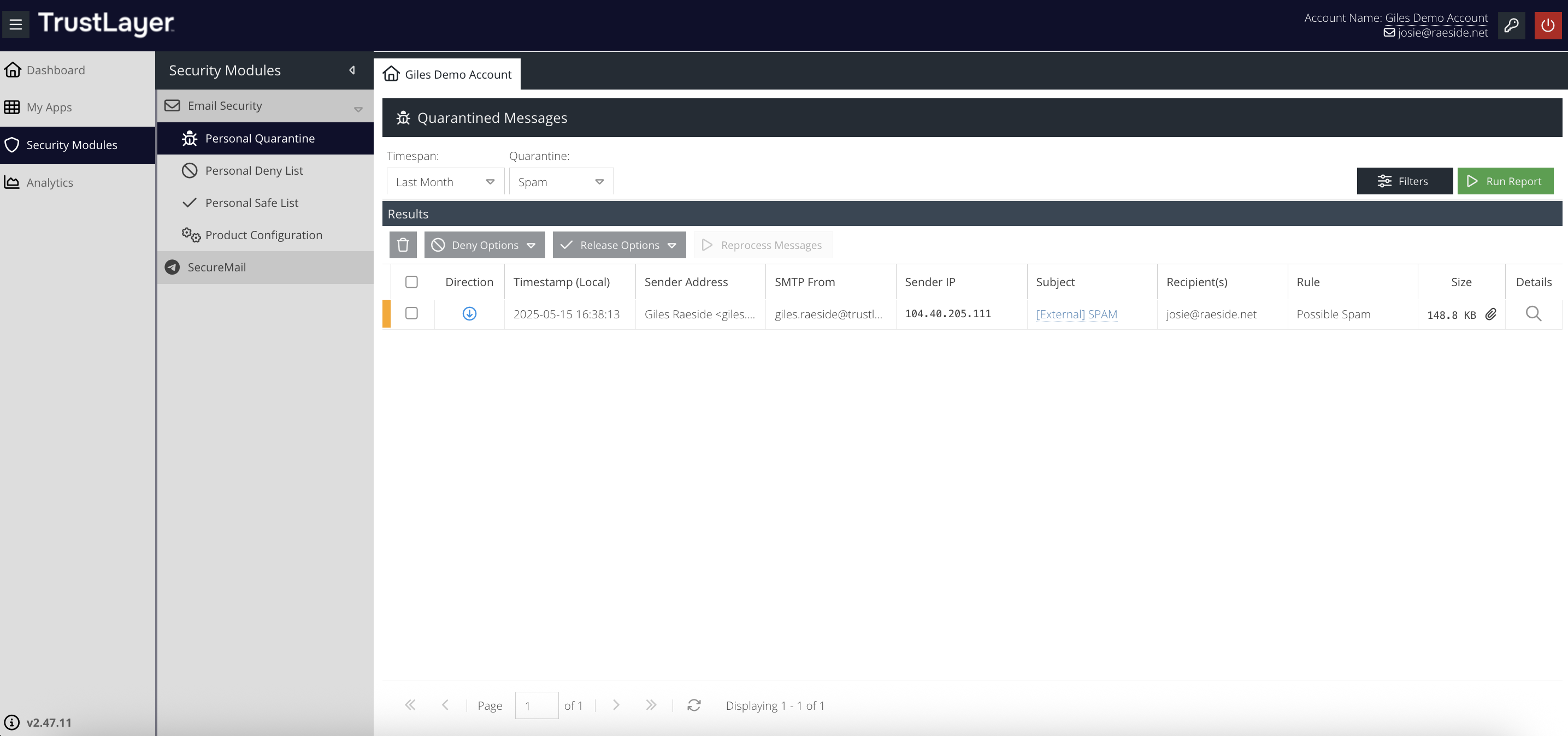Click the v2.47.11 version label
This screenshot has width=1568, height=736.
[x=49, y=722]
